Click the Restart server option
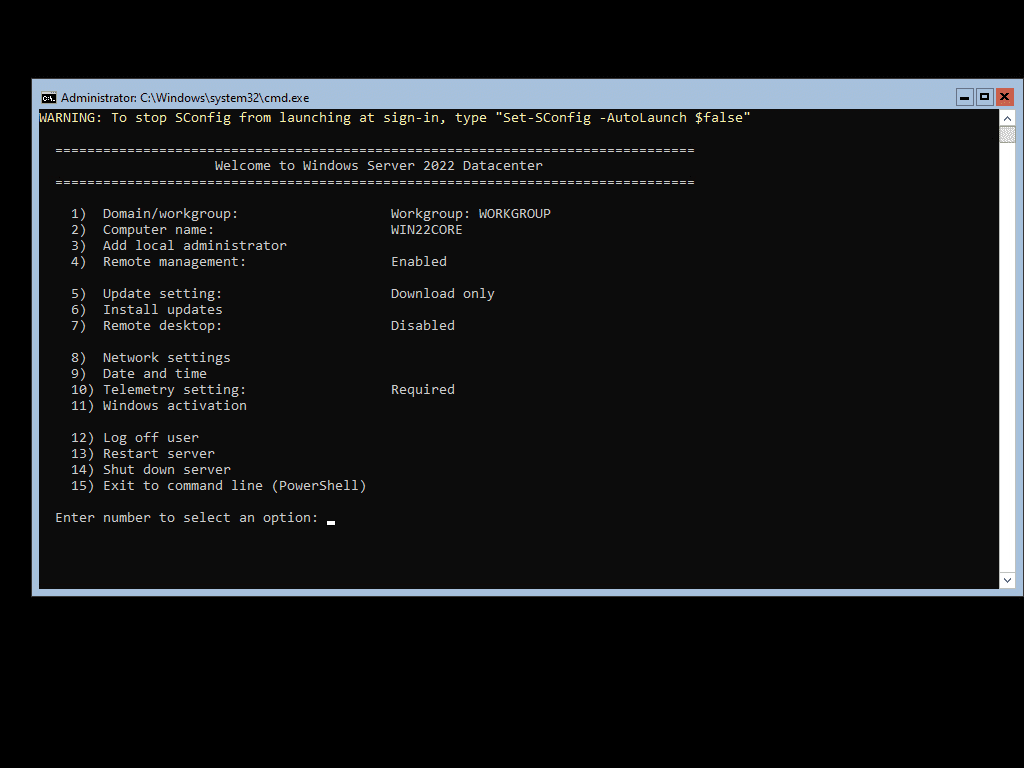This screenshot has height=768, width=1024. pos(158,453)
